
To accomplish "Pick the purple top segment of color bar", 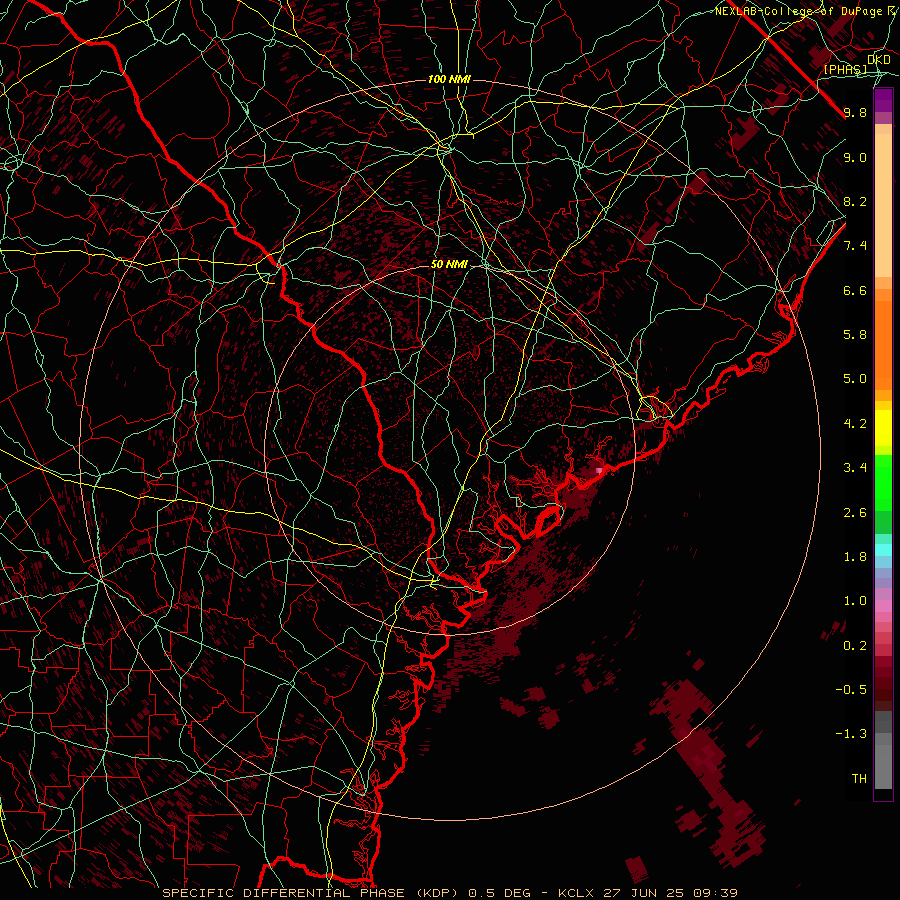I will tap(883, 101).
